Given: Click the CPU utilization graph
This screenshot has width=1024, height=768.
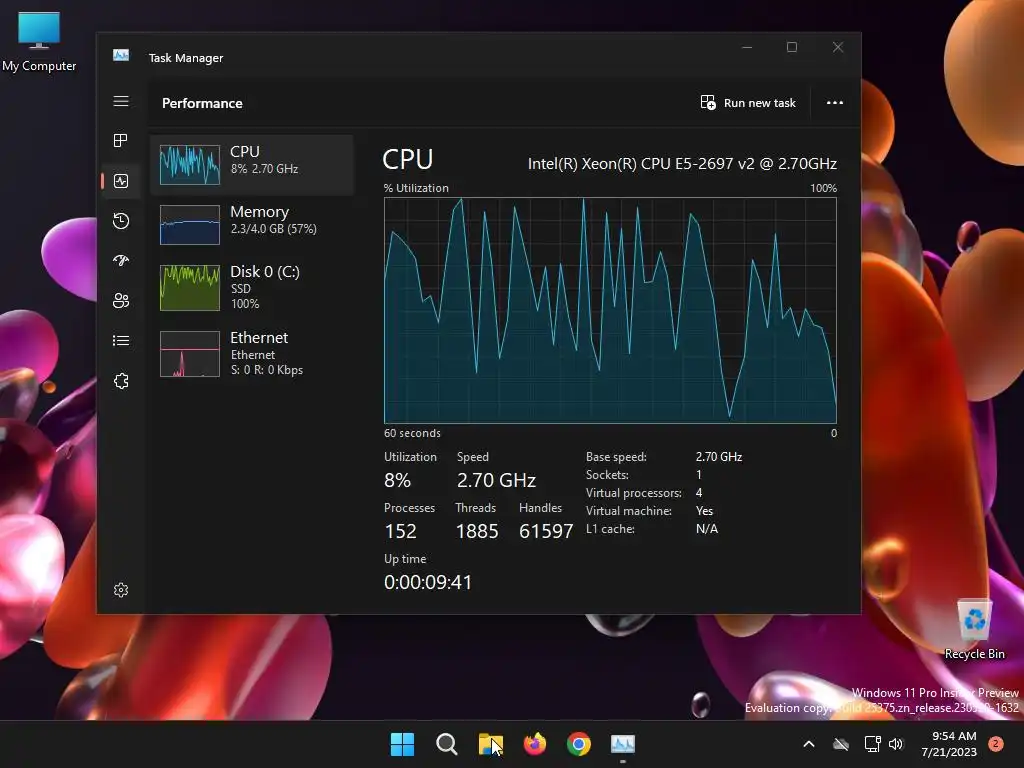Looking at the screenshot, I should pos(610,310).
